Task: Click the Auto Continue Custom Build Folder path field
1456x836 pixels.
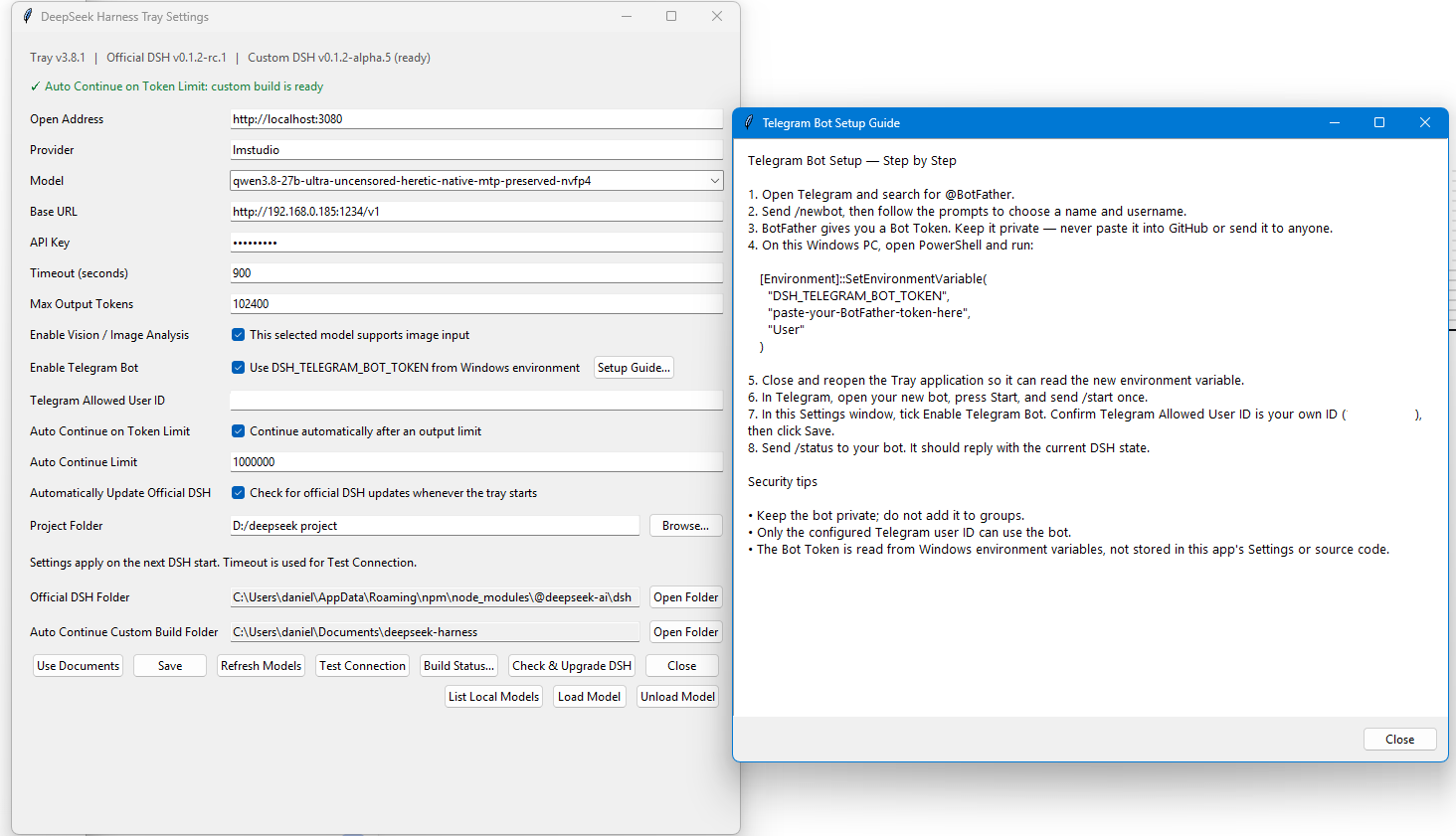Action: 435,632
